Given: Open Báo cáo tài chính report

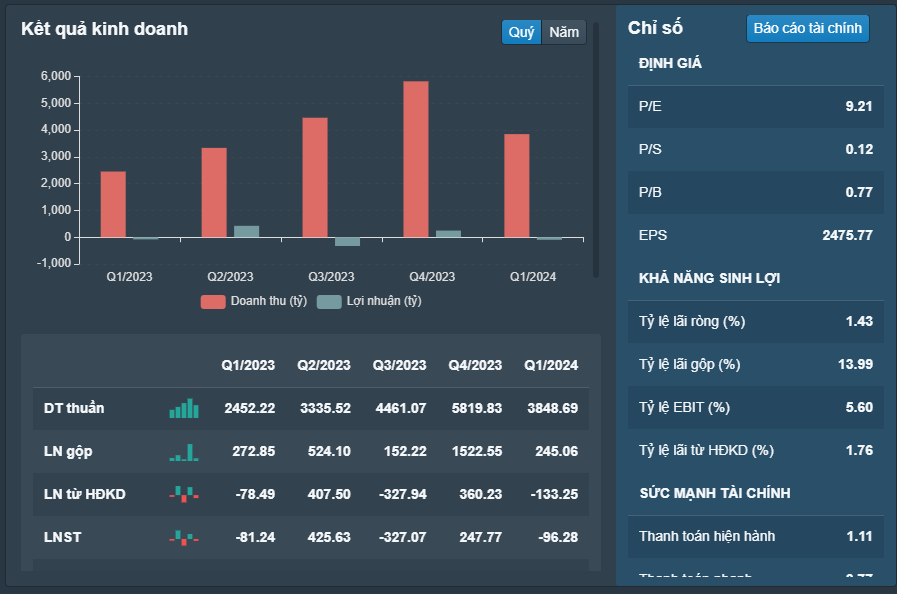Looking at the screenshot, I should [x=807, y=28].
